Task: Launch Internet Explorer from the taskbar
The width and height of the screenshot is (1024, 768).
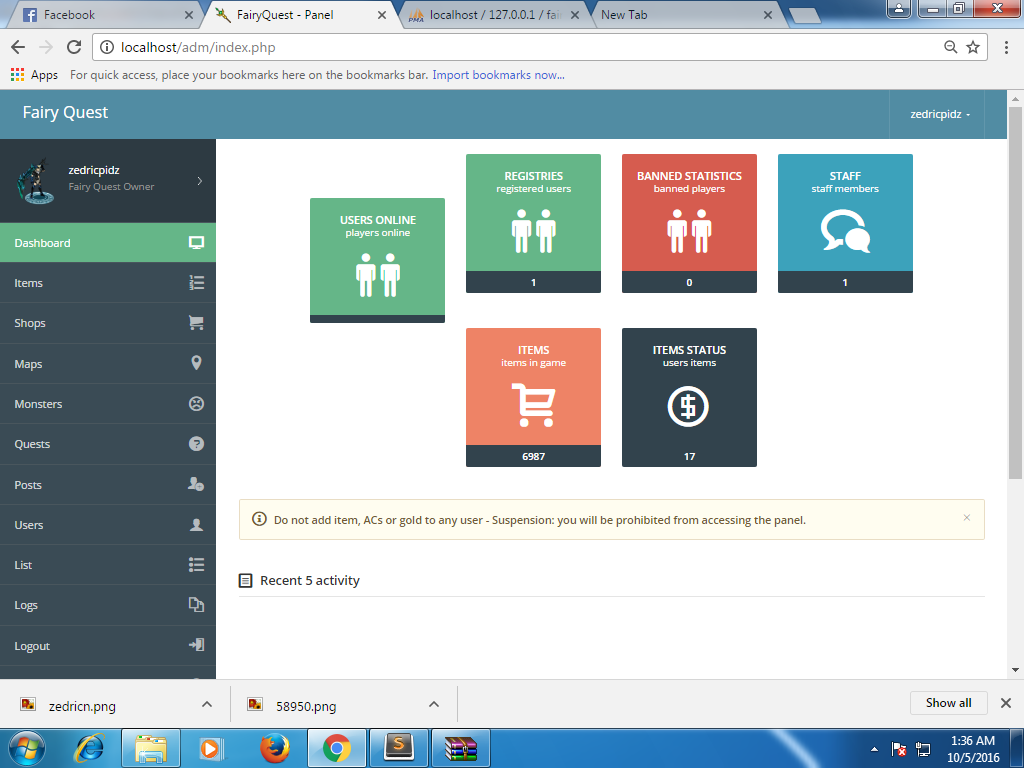Action: (x=88, y=749)
